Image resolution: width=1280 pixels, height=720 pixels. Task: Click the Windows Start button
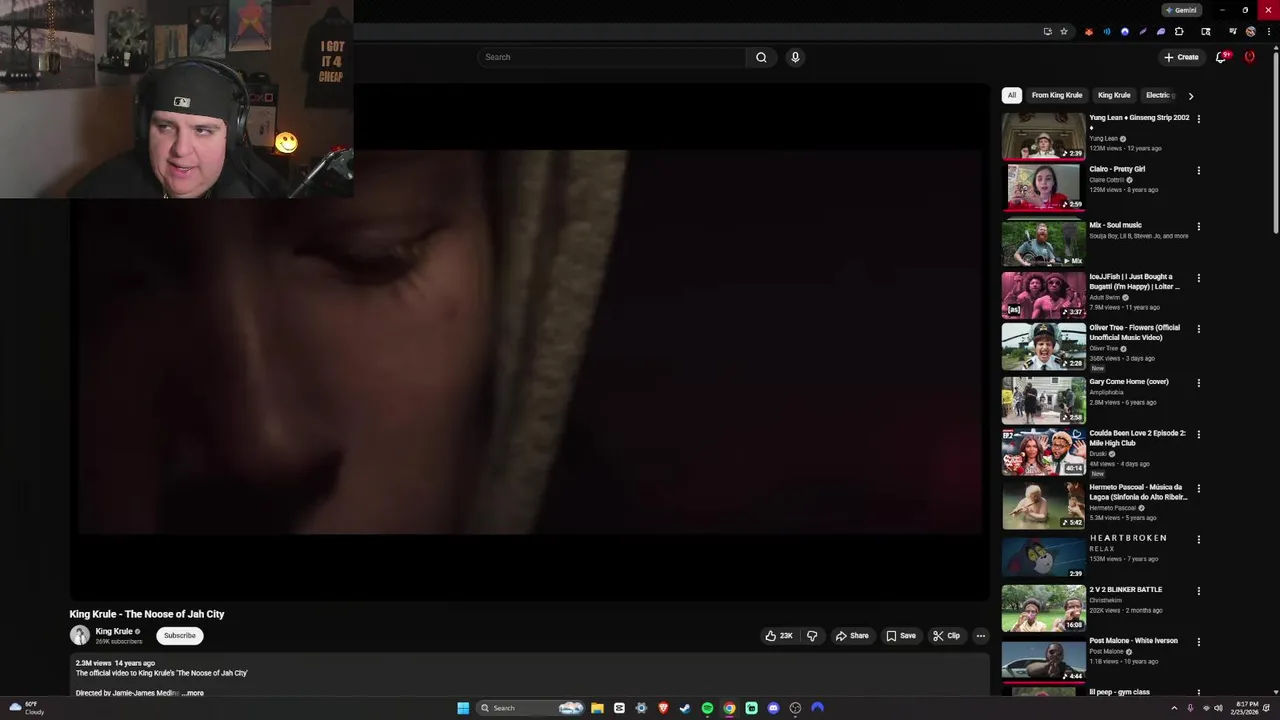(463, 708)
